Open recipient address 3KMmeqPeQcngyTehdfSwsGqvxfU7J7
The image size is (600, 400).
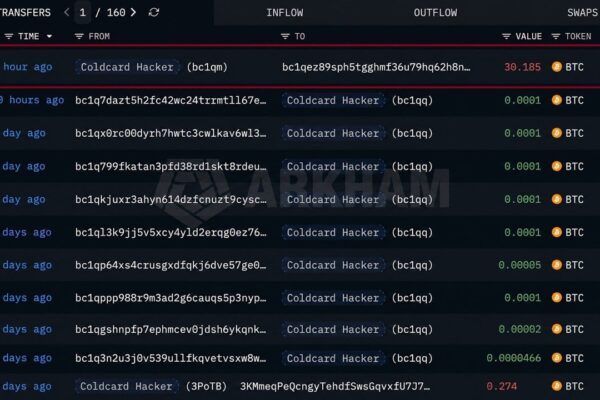click(x=335, y=386)
